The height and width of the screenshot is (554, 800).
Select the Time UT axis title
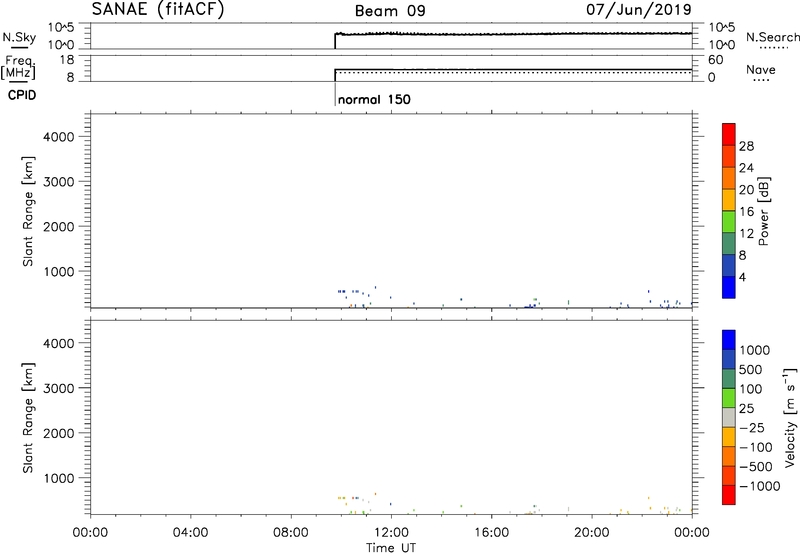pyautogui.click(x=390, y=548)
